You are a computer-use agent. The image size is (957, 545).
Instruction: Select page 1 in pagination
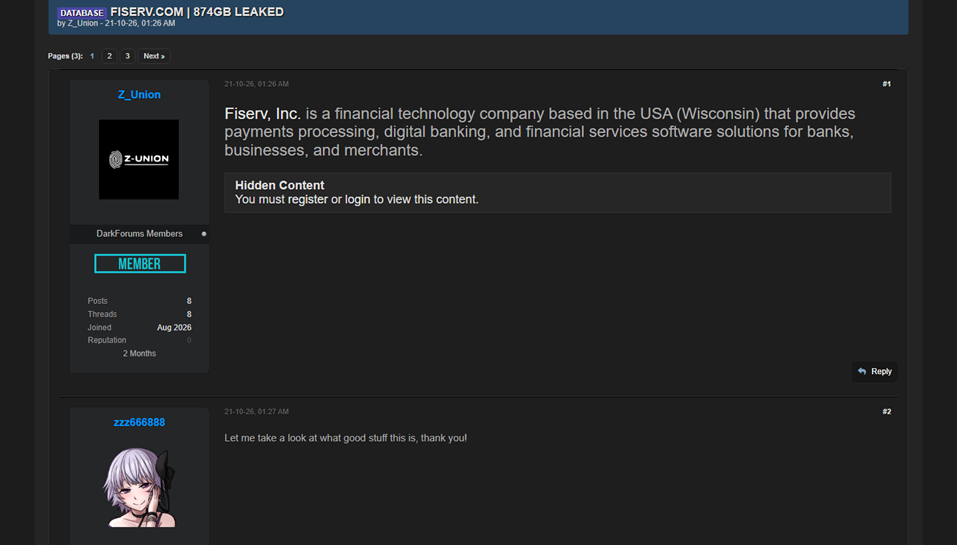pyautogui.click(x=92, y=56)
